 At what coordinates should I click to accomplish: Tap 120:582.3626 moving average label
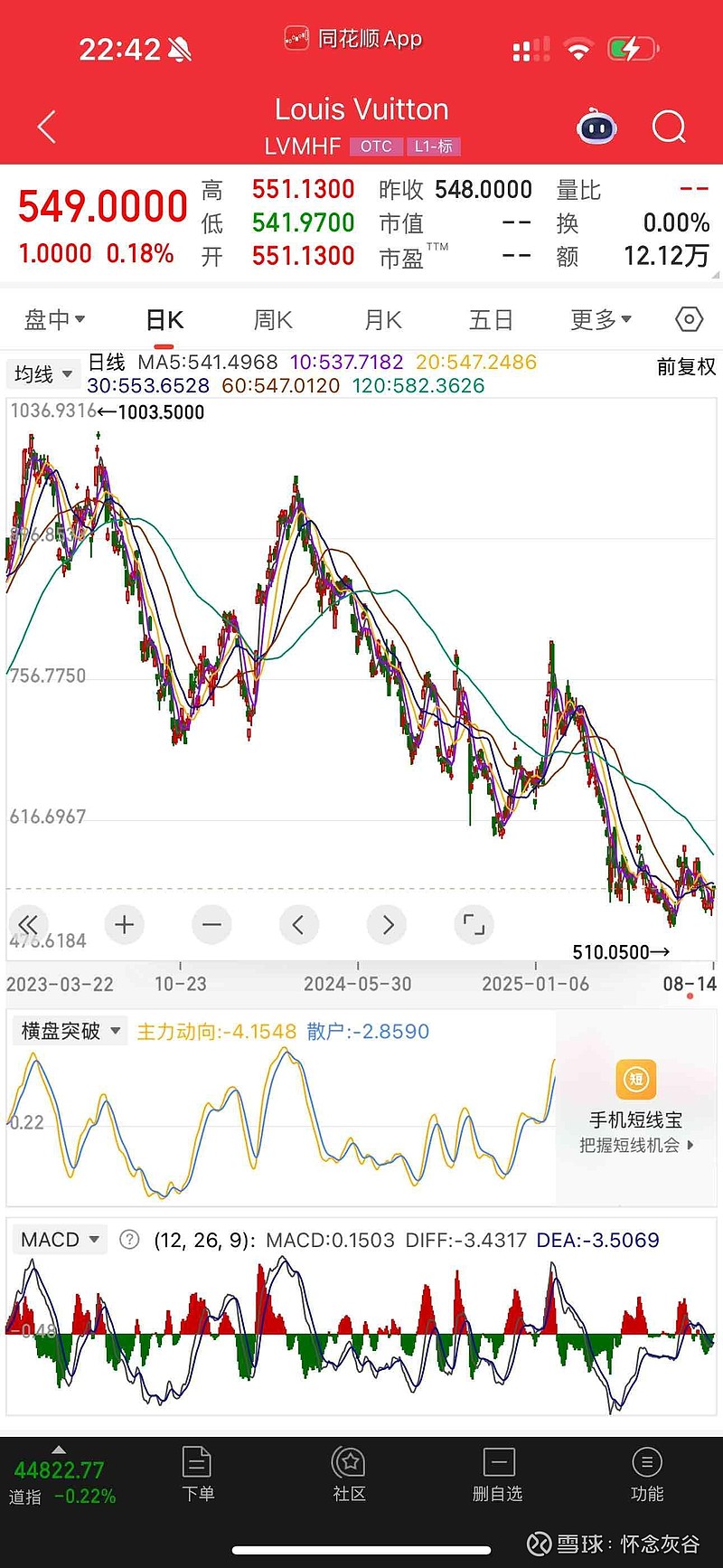coord(418,386)
